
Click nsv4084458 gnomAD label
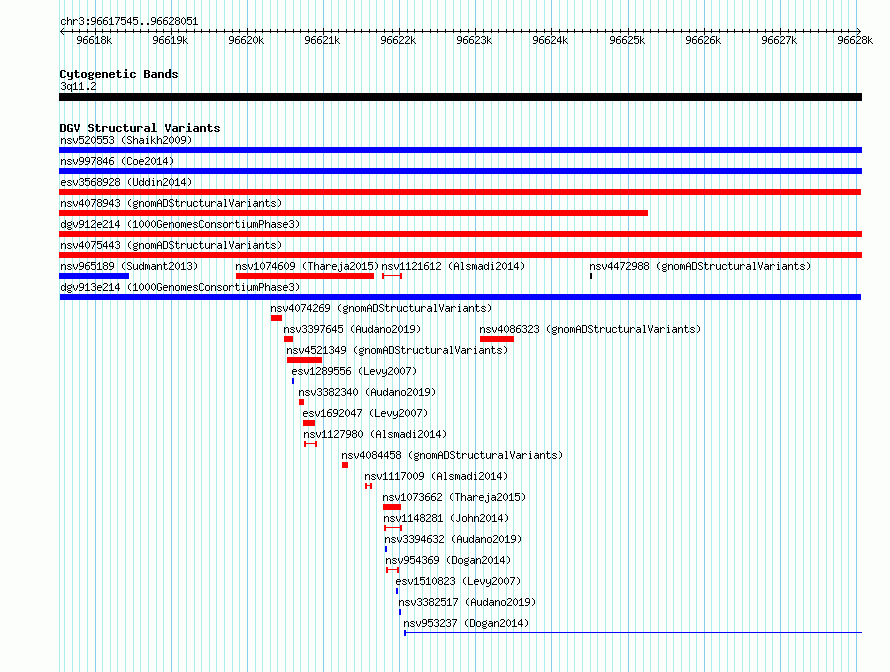coord(452,455)
